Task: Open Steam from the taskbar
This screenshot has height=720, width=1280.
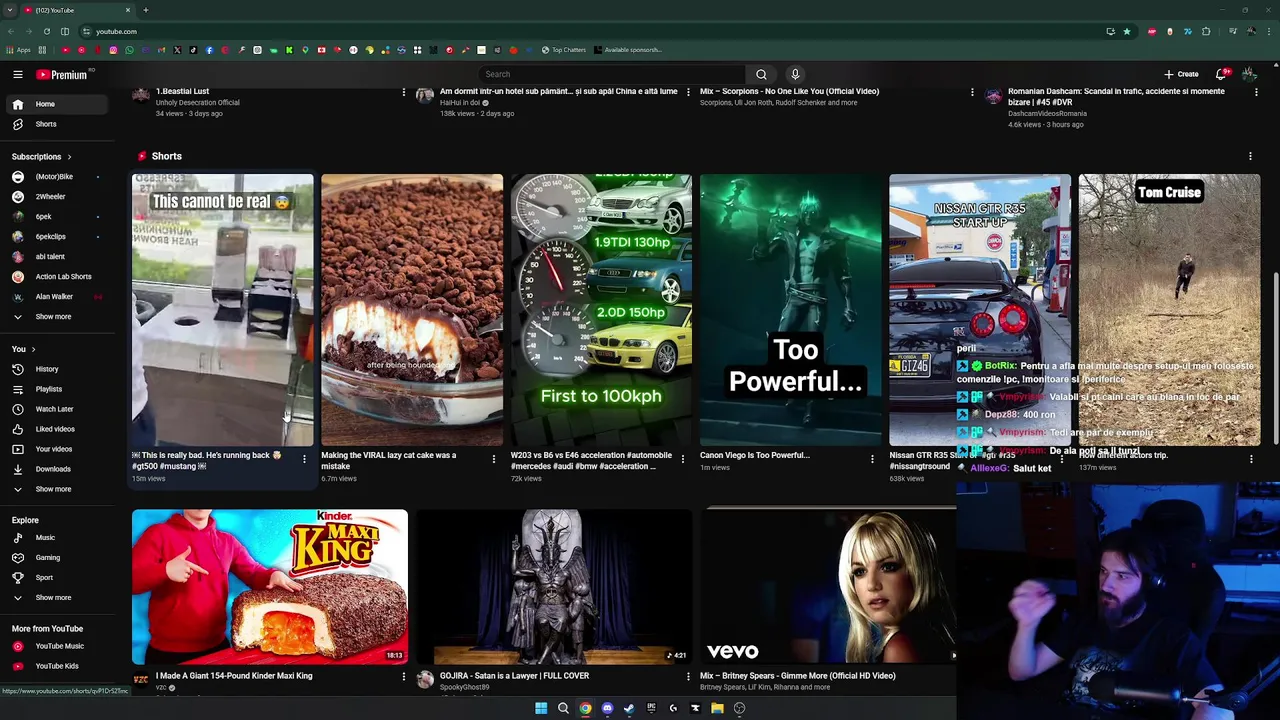Action: [x=629, y=708]
